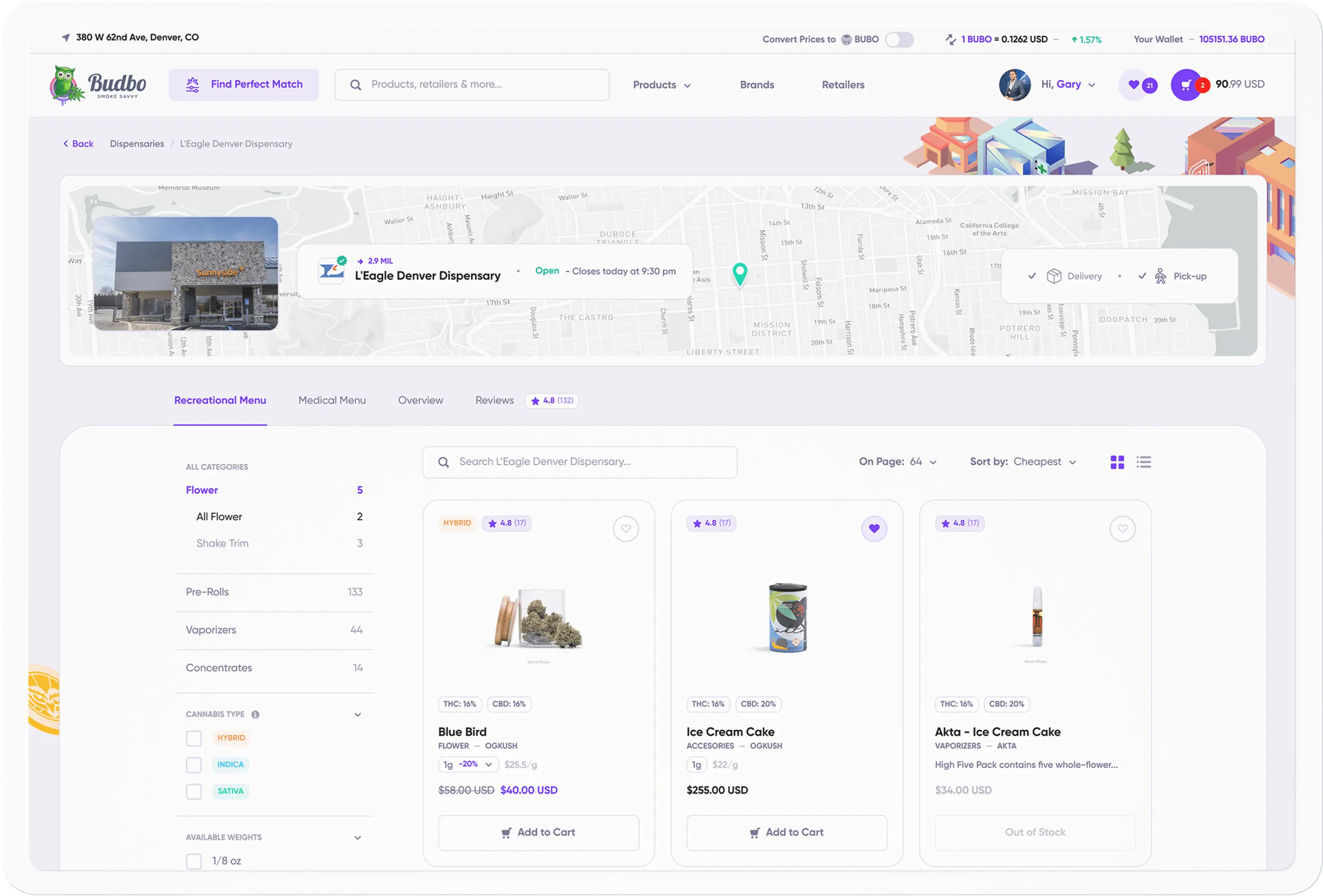Viewport: 1323px width, 896px height.
Task: Select the Reviews tab
Action: (494, 401)
